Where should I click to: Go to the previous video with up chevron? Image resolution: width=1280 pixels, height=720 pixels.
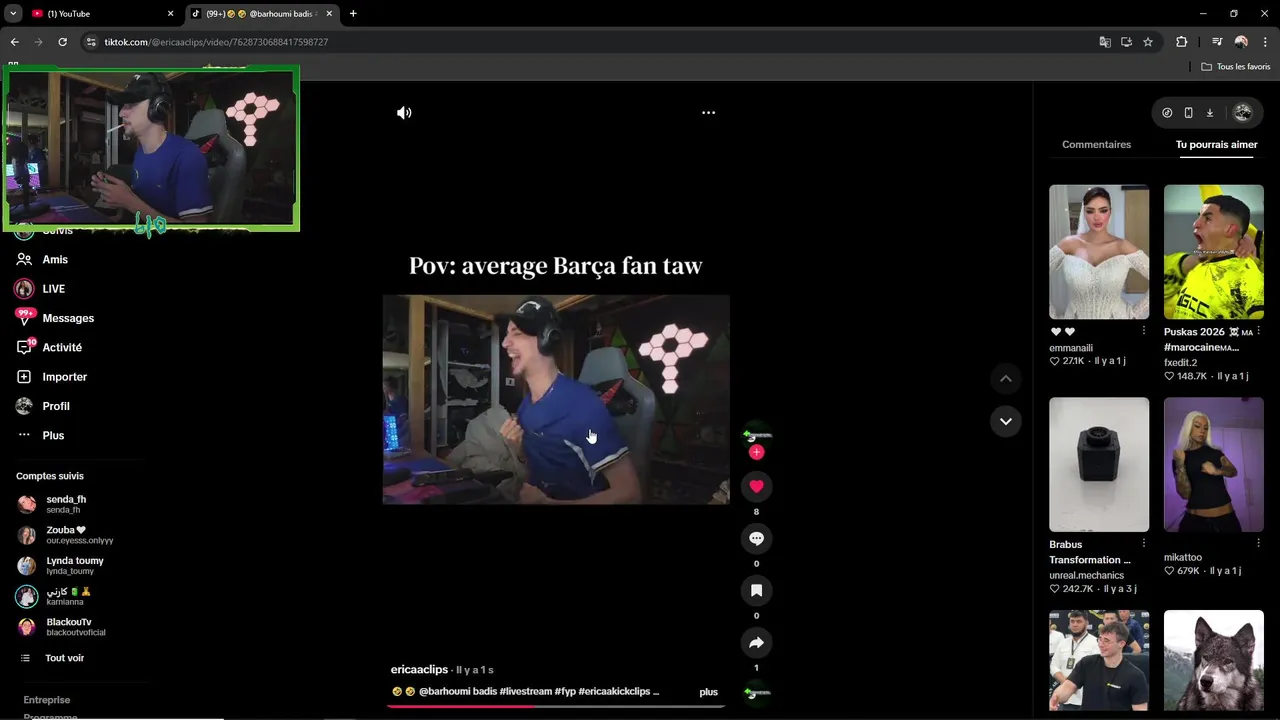[1005, 378]
